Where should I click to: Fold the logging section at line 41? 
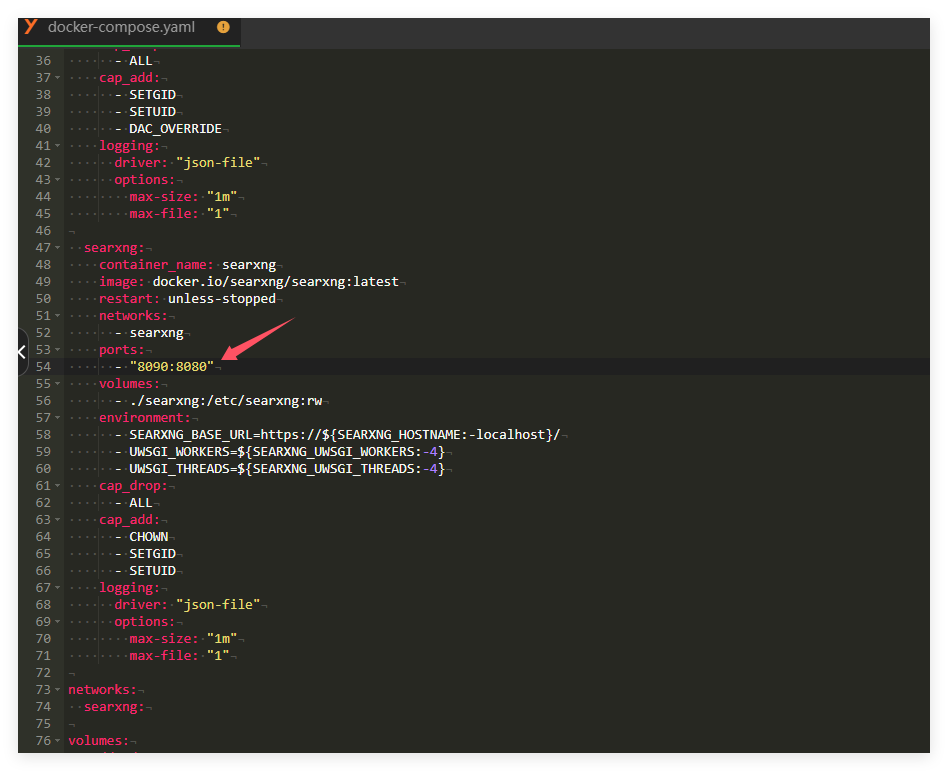click(x=58, y=146)
